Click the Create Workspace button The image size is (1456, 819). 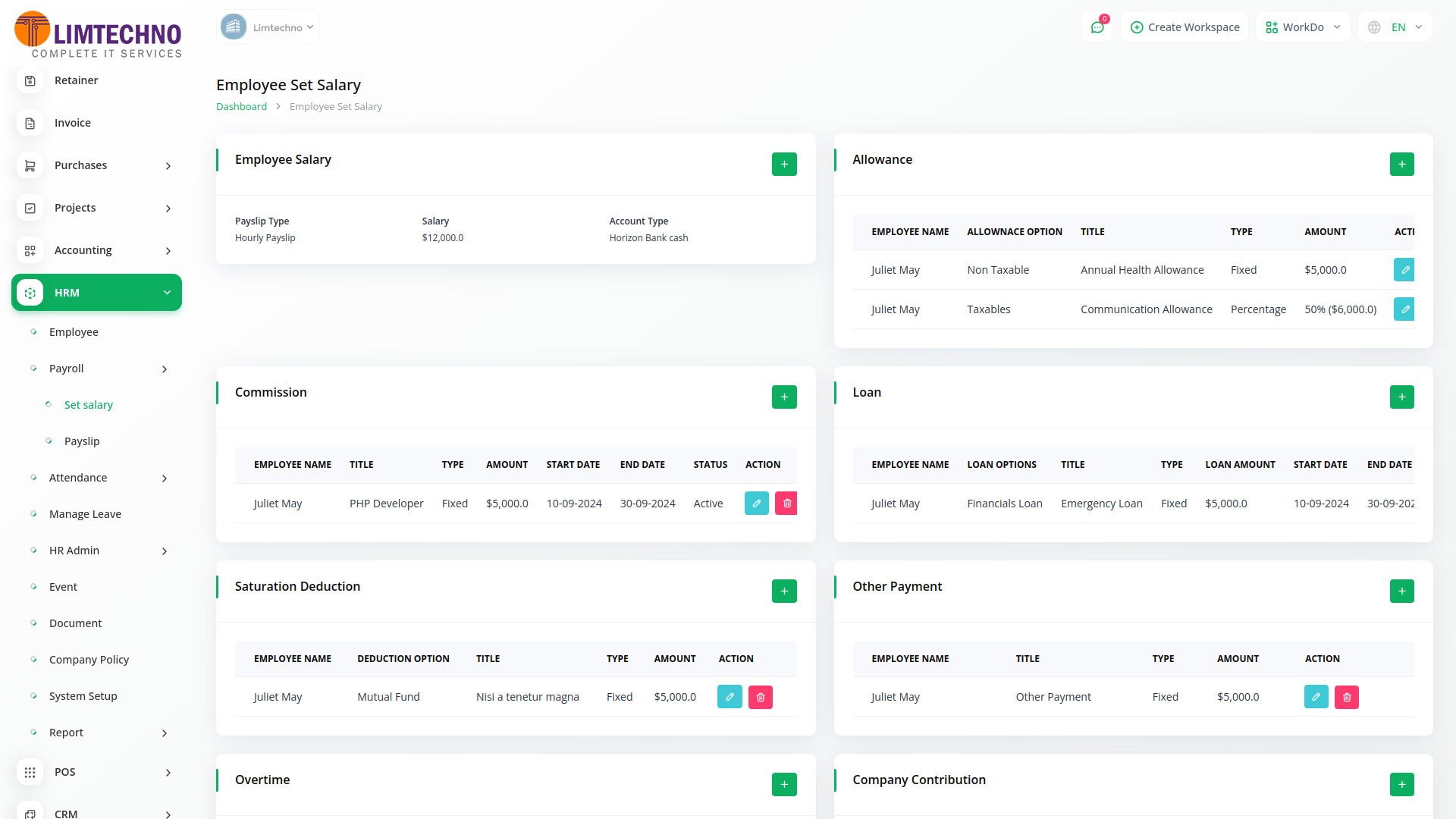click(1185, 27)
